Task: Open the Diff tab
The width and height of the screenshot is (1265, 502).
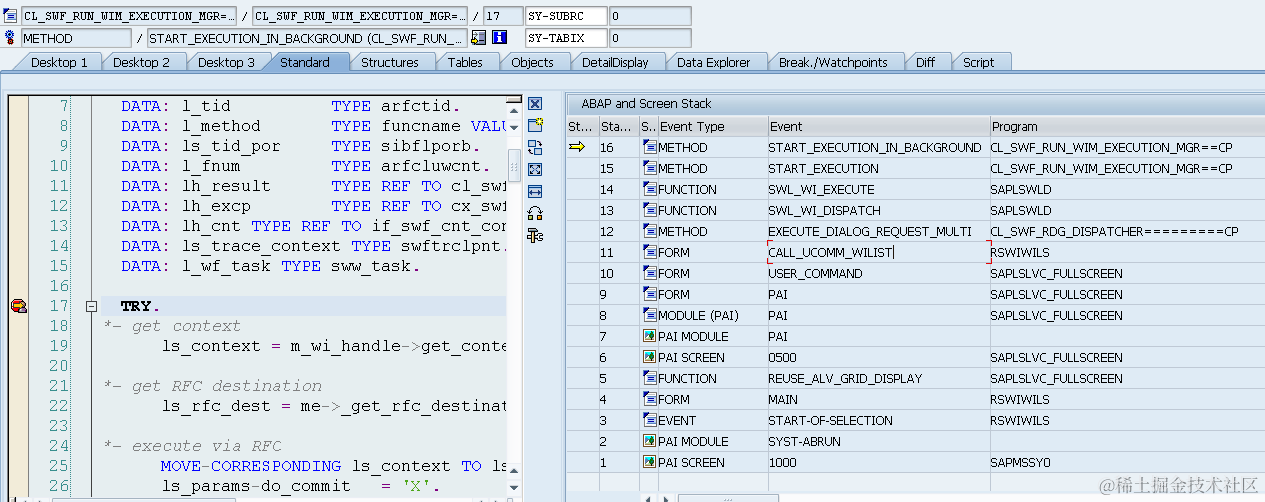Action: [925, 62]
